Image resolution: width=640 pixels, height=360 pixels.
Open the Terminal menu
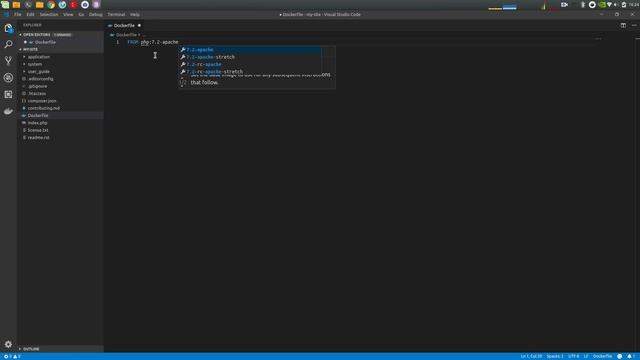(x=116, y=14)
